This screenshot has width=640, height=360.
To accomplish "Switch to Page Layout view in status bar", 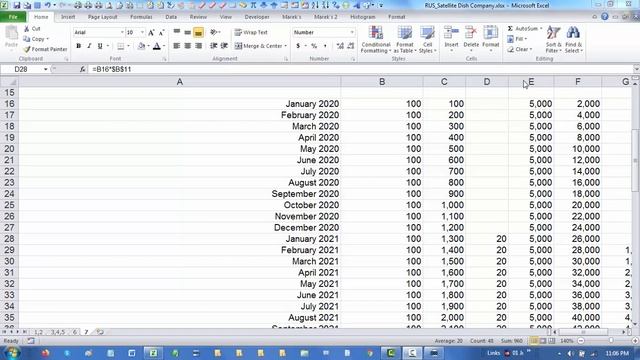I will click(x=543, y=340).
